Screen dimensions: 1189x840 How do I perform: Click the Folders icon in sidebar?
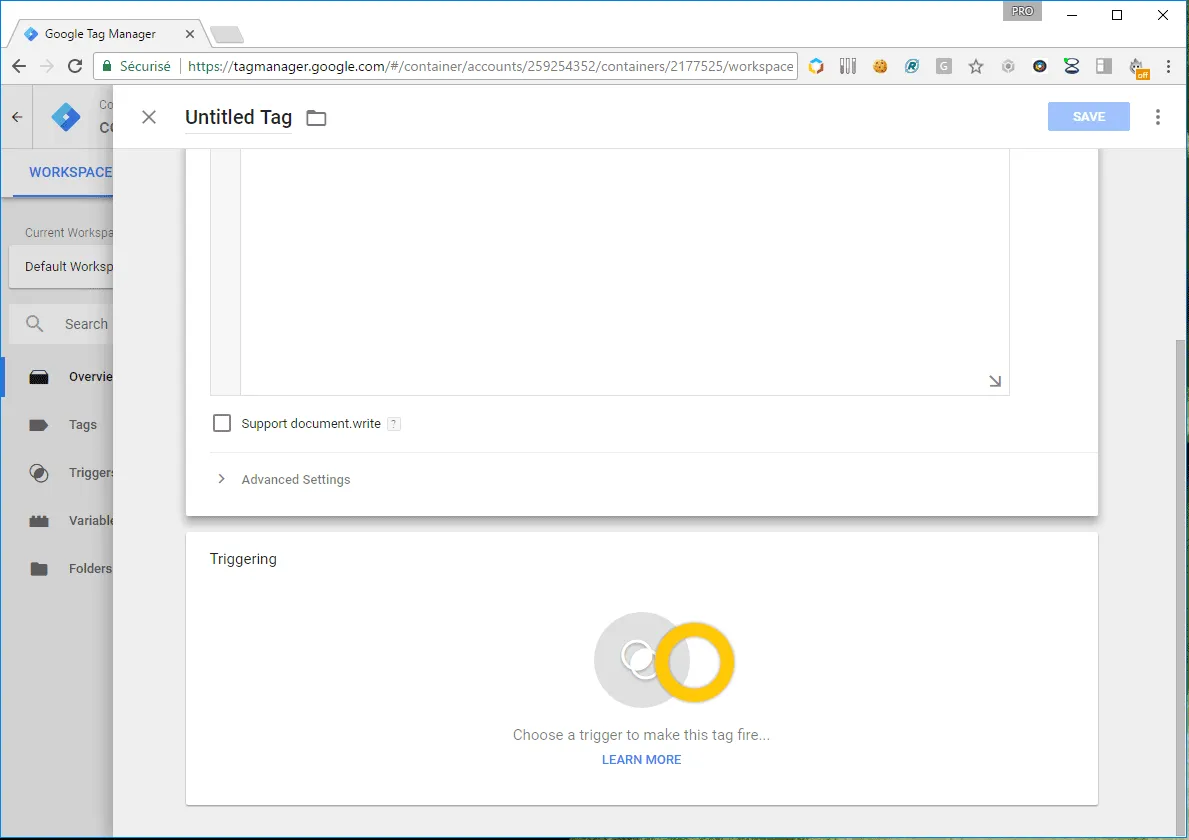[39, 569]
